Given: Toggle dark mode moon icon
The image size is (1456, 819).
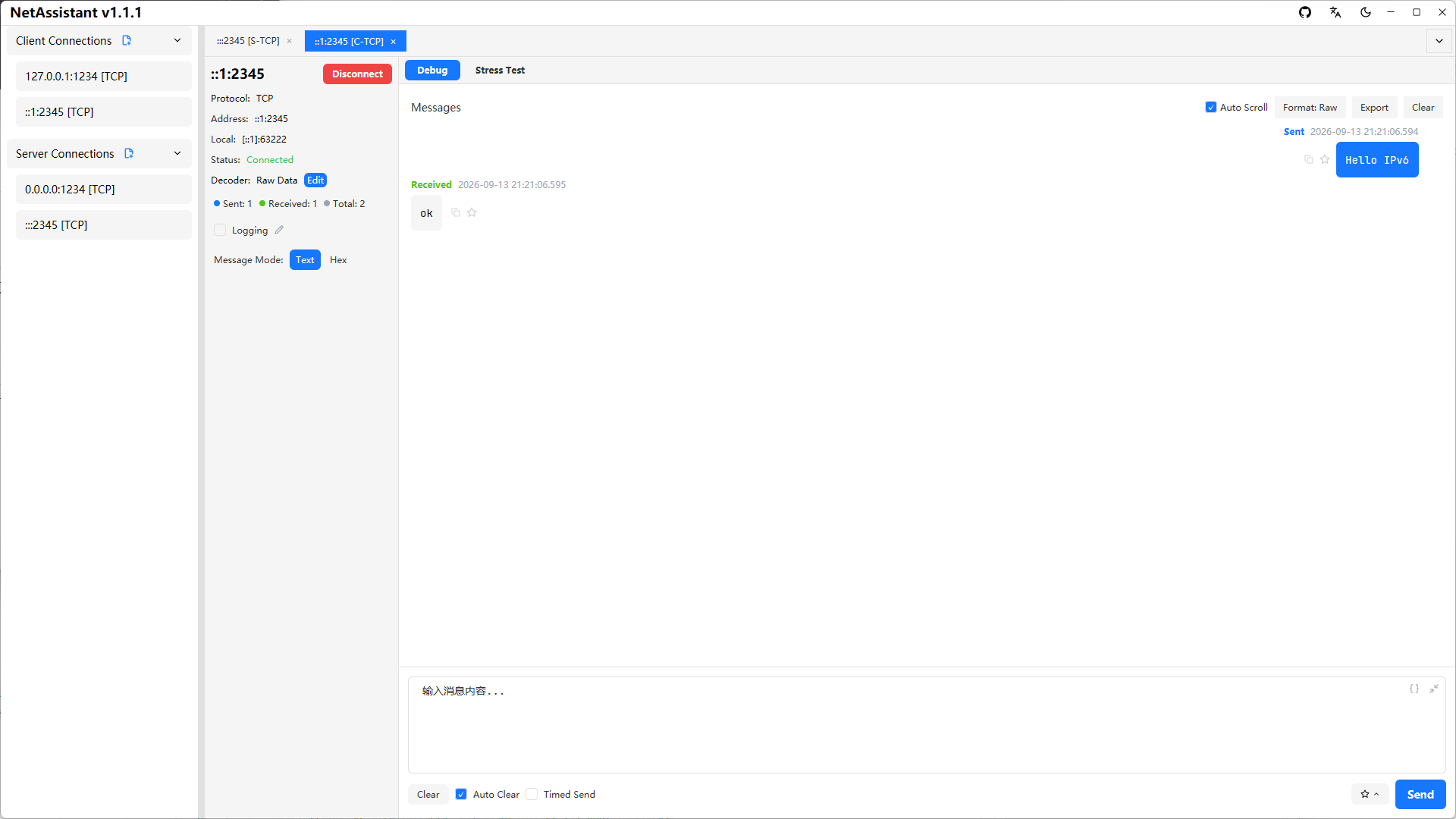Looking at the screenshot, I should click(1366, 12).
